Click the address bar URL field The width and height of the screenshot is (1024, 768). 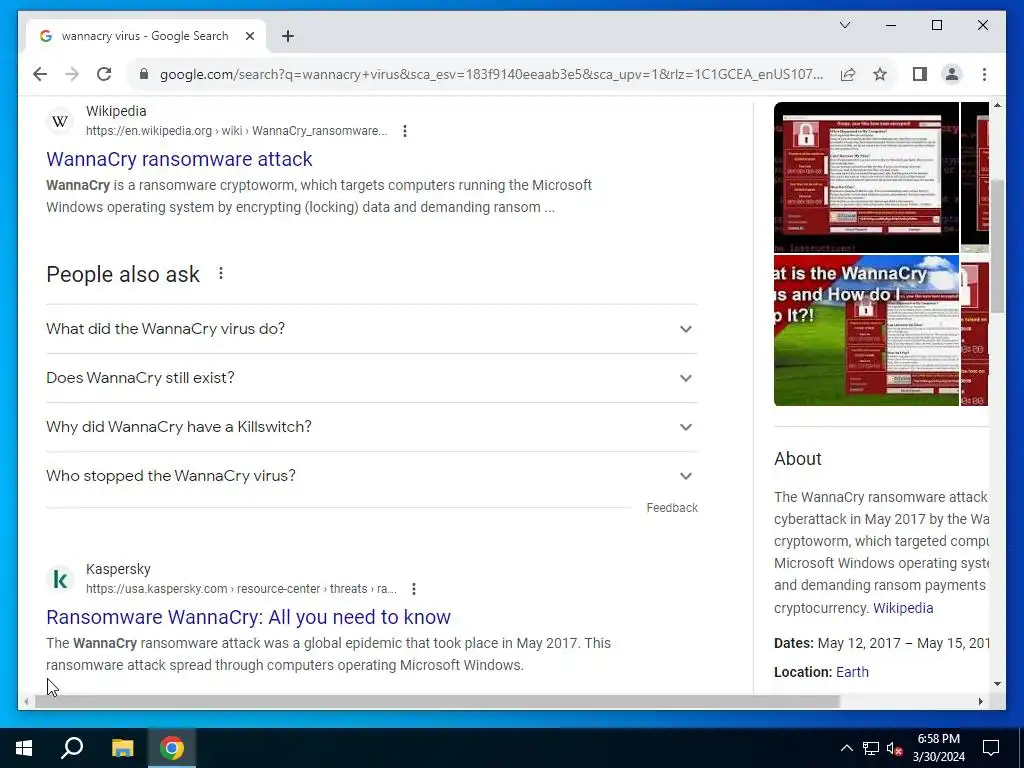[491, 74]
